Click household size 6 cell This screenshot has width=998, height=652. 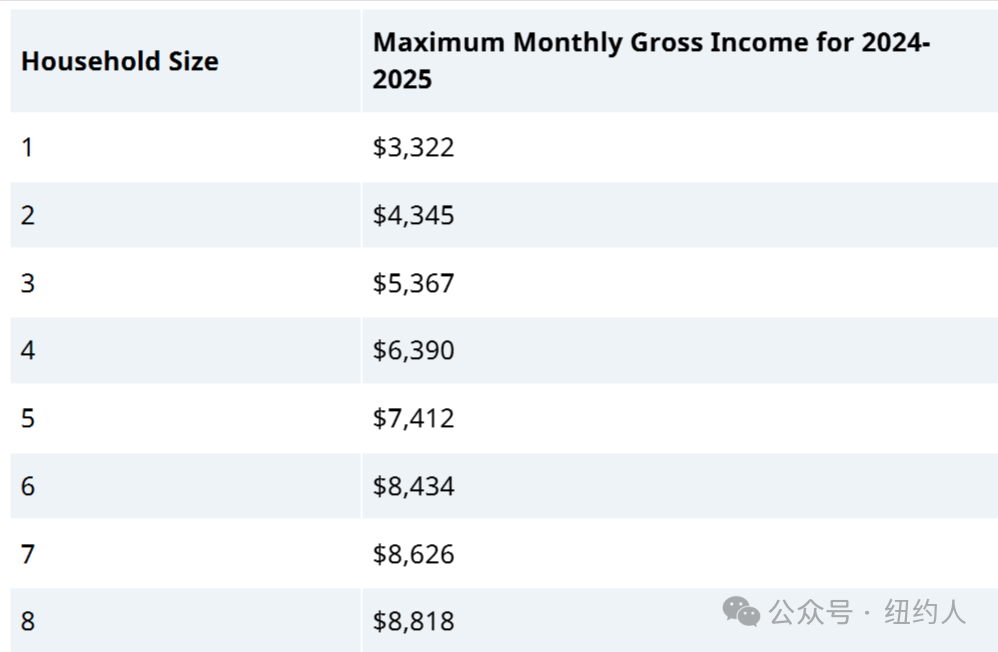point(185,486)
